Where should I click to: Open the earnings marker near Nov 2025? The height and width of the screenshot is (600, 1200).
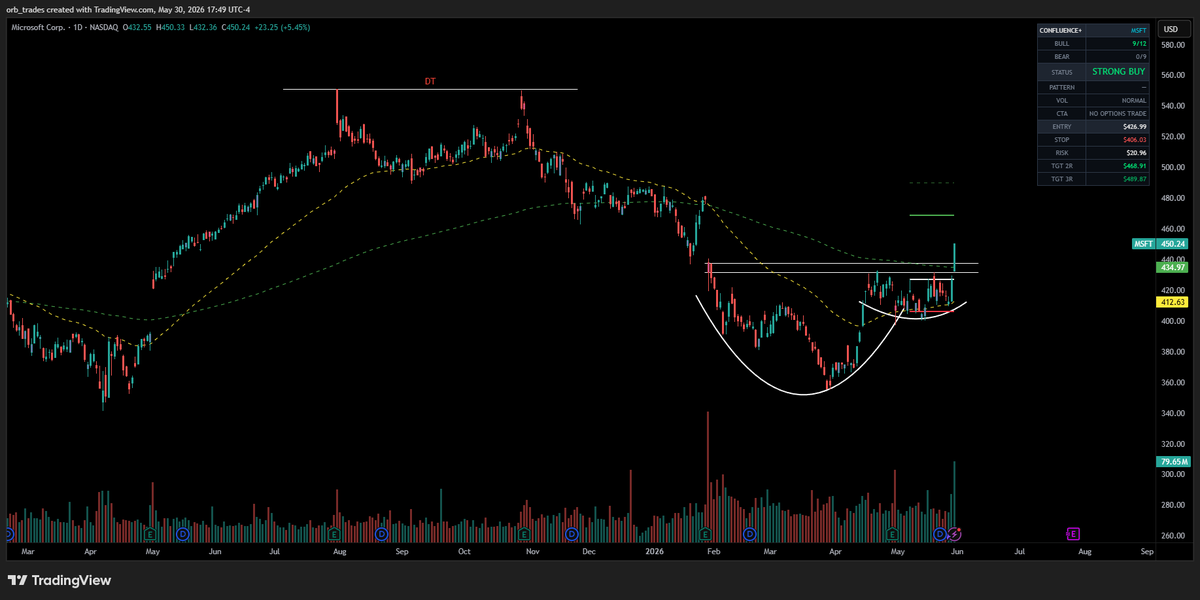525,533
